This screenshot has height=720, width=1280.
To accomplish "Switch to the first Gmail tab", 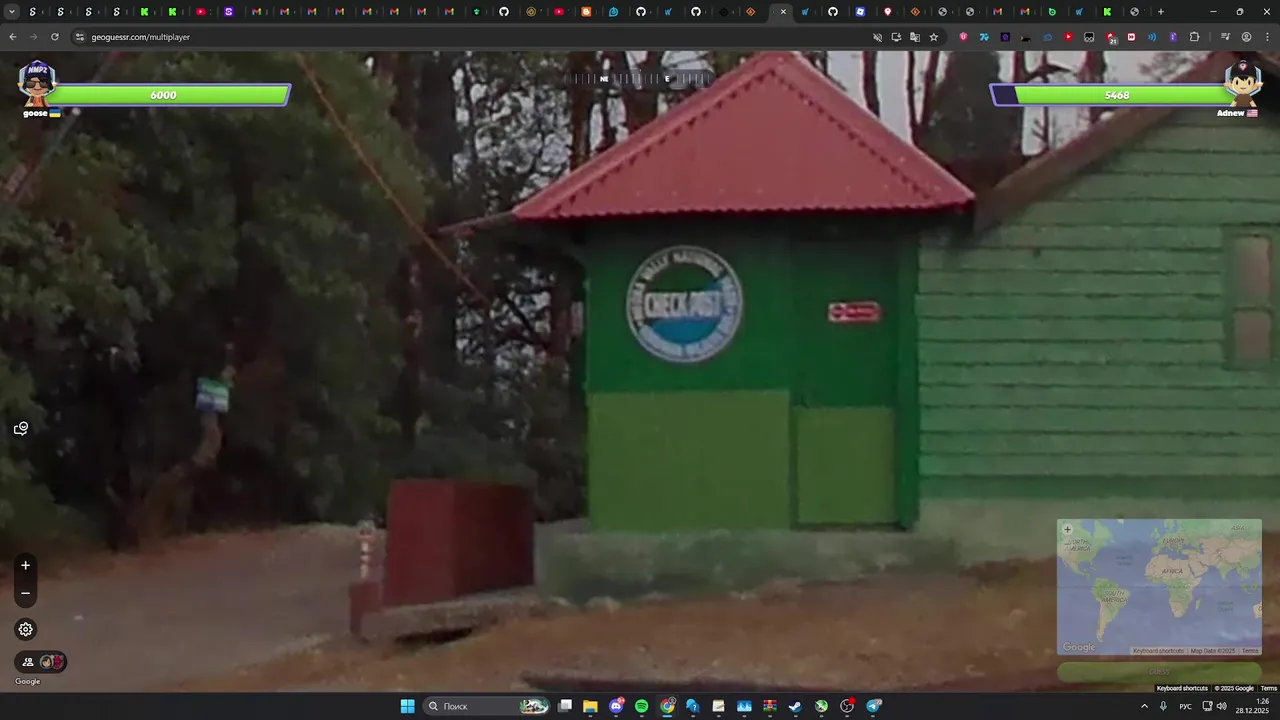I will tap(257, 12).
